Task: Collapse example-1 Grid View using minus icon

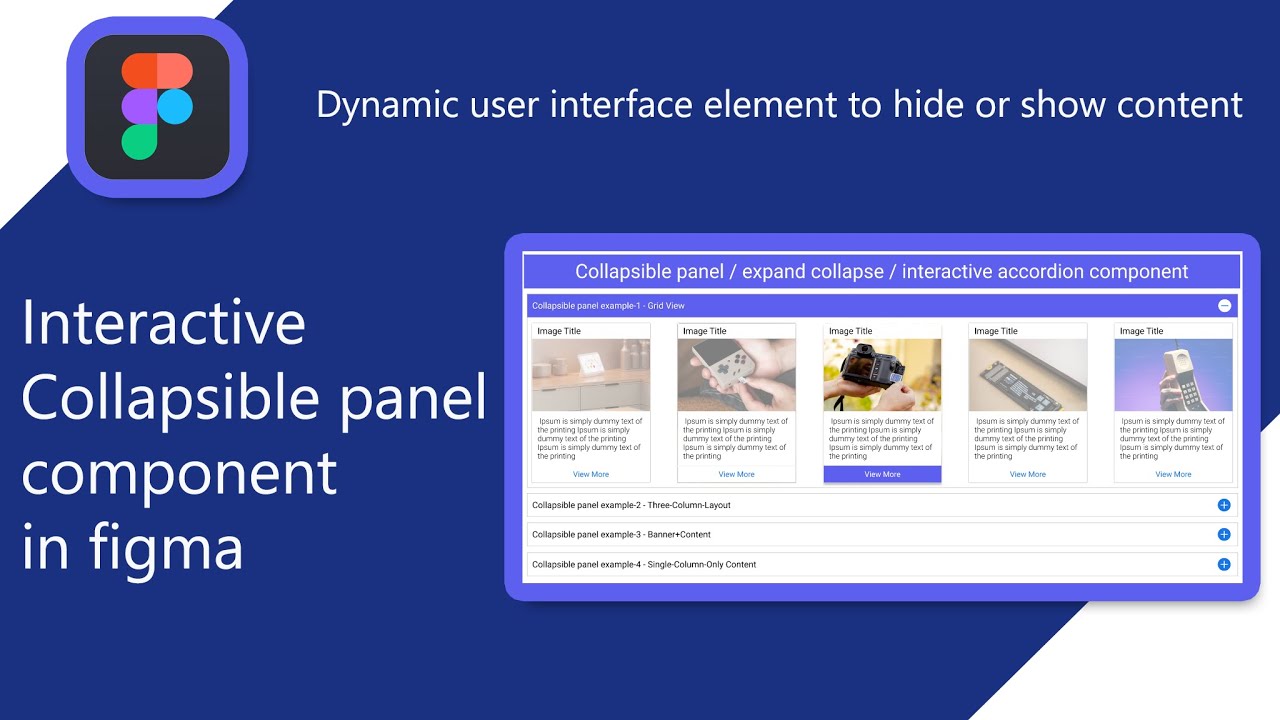Action: (x=1224, y=306)
